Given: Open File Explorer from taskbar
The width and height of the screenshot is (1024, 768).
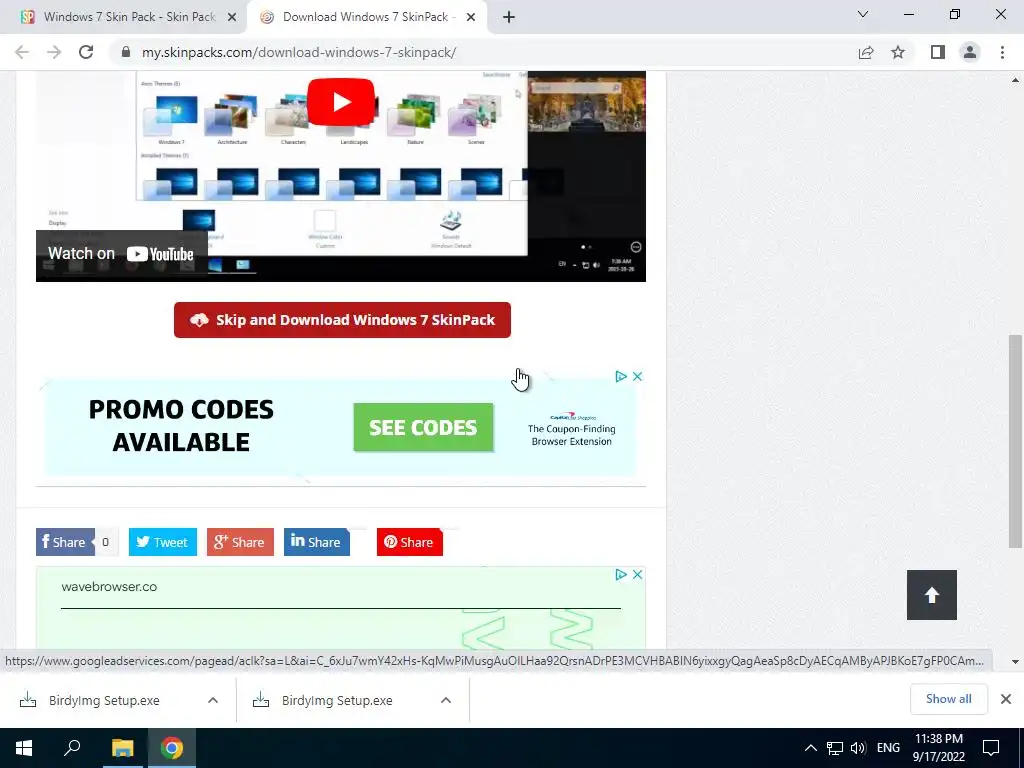Looking at the screenshot, I should 122,748.
